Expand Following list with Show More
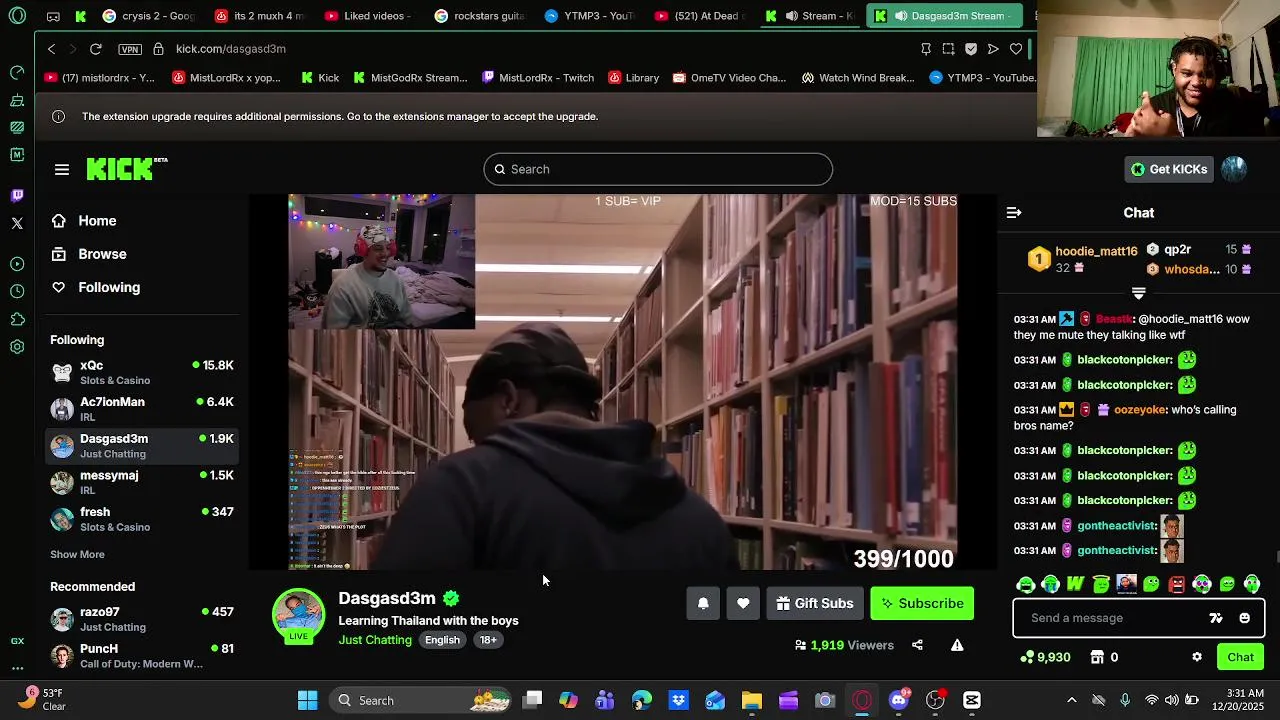Screen dimensions: 1280x720 tap(77, 554)
